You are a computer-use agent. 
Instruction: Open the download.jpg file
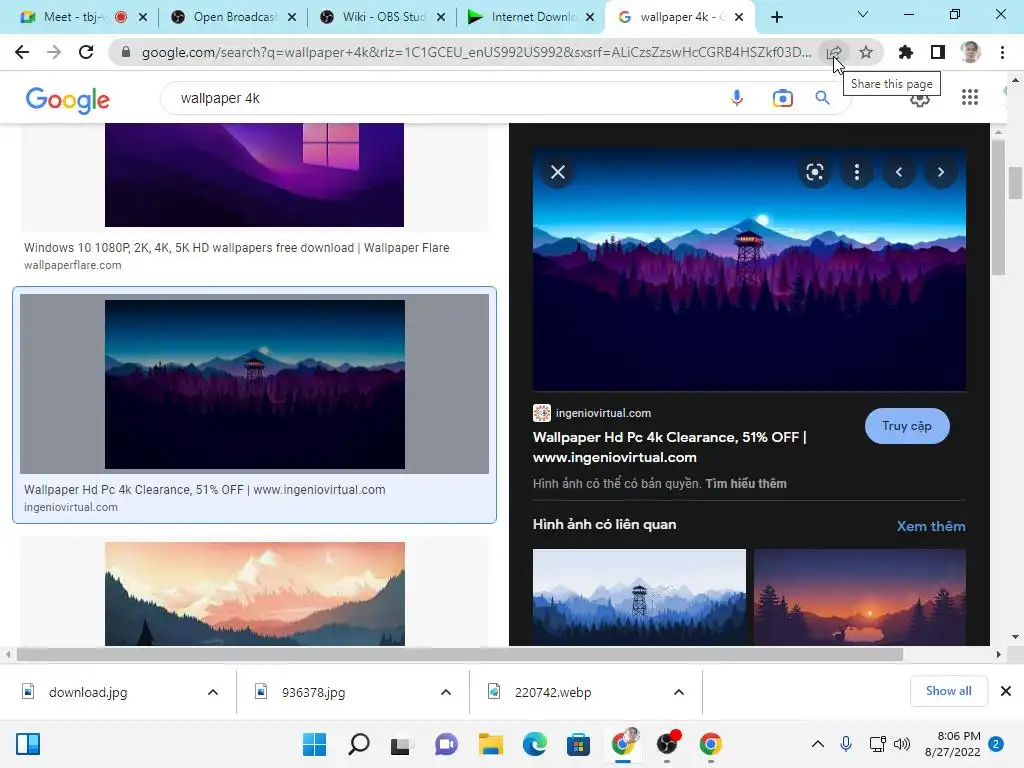pyautogui.click(x=88, y=692)
